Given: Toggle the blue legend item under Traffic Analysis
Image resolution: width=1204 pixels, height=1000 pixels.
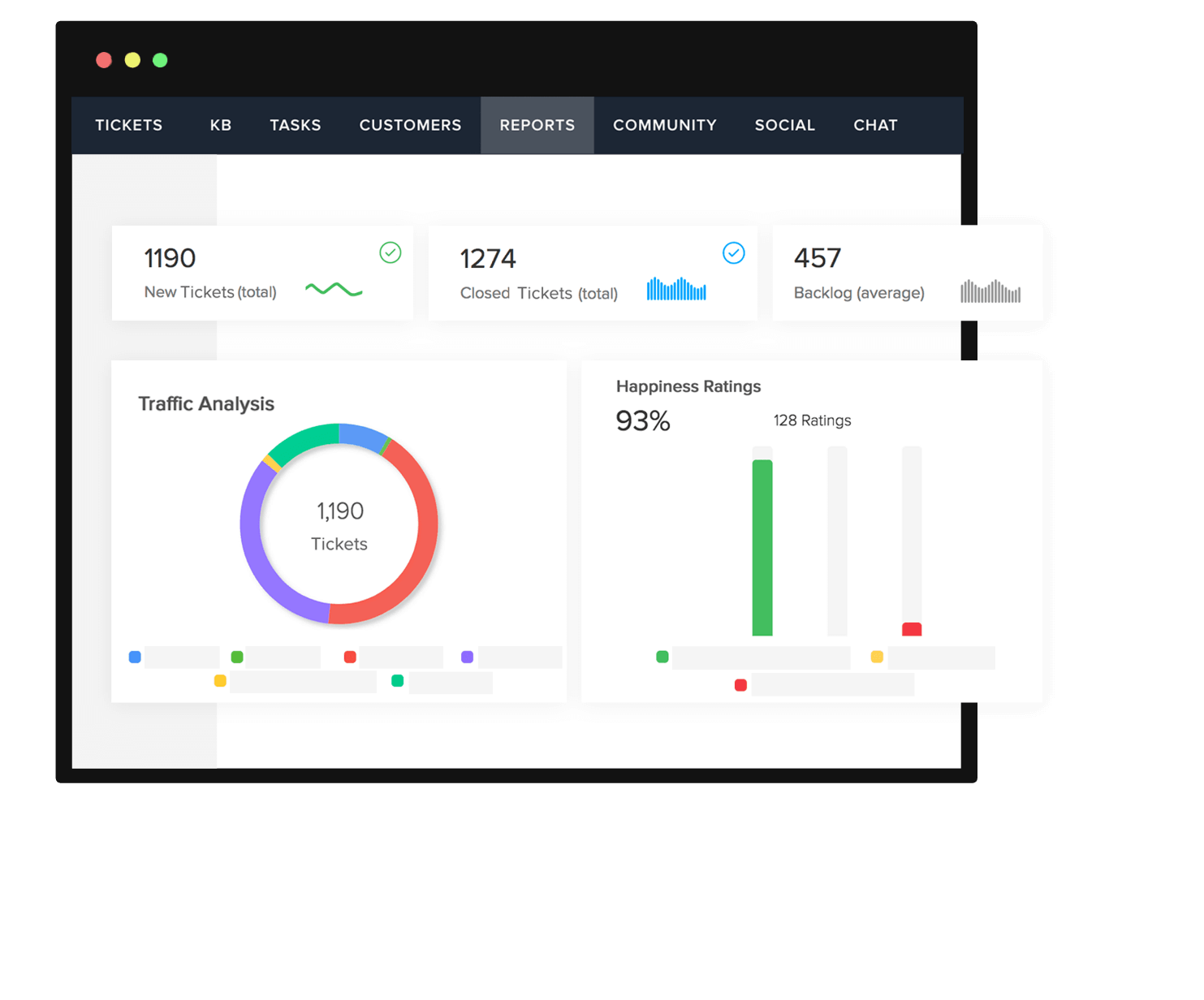Looking at the screenshot, I should coord(135,657).
